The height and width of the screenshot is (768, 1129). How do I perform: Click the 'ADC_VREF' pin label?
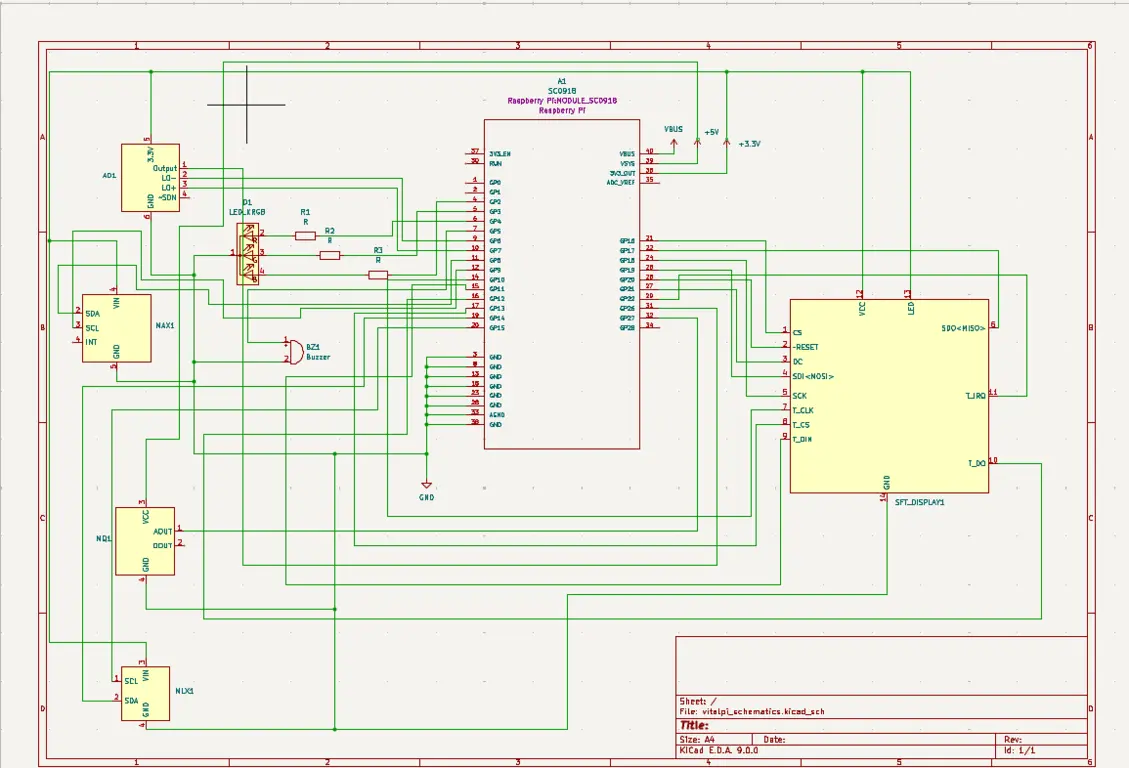pyautogui.click(x=621, y=183)
